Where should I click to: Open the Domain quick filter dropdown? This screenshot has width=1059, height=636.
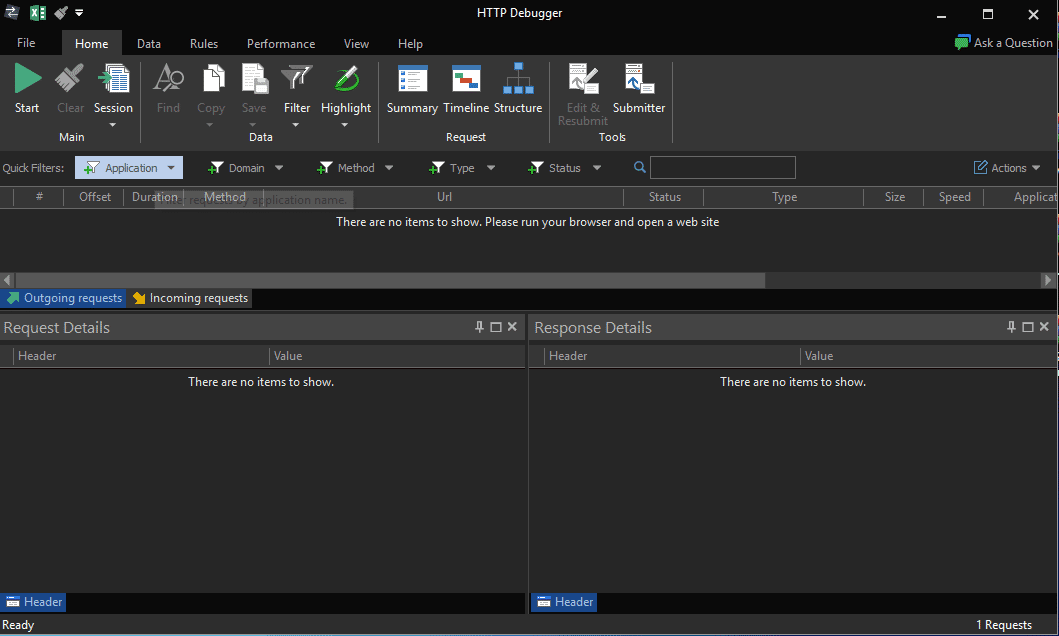click(279, 168)
